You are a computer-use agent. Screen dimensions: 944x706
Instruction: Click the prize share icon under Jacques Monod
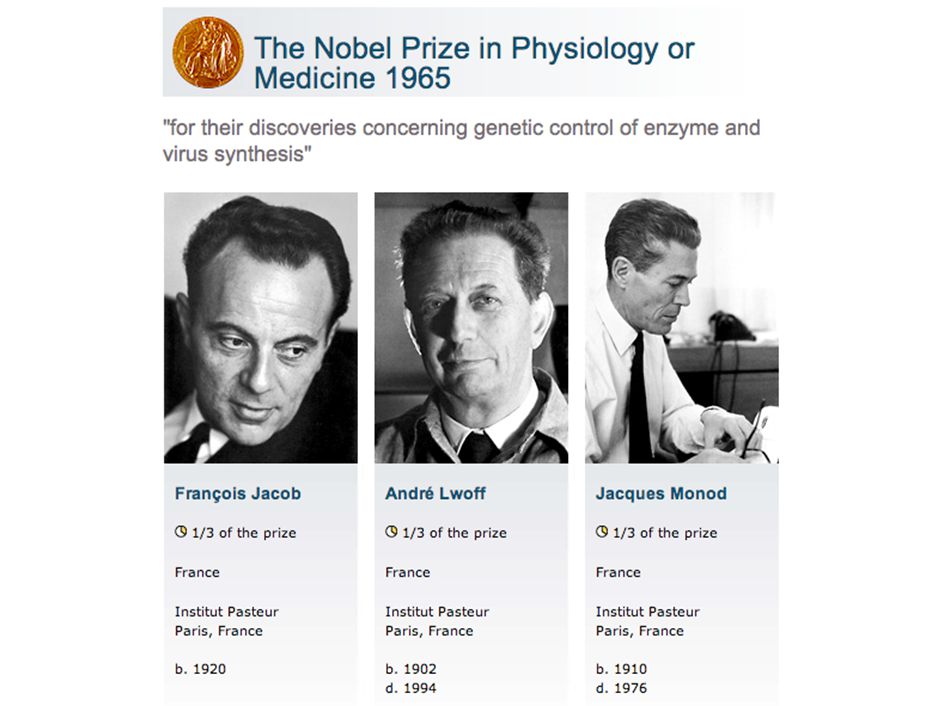click(x=601, y=531)
